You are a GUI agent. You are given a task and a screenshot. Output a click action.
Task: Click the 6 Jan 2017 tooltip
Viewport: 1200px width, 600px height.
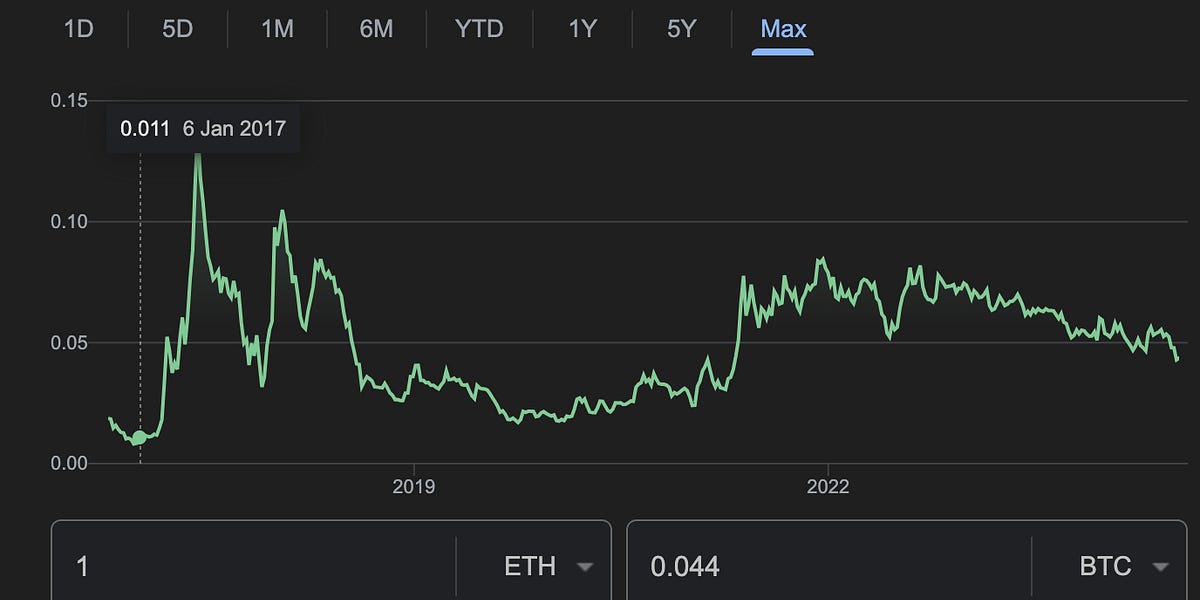click(202, 128)
